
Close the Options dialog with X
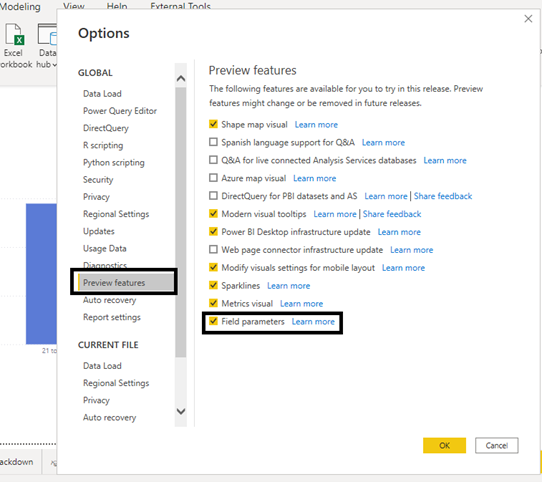click(528, 19)
